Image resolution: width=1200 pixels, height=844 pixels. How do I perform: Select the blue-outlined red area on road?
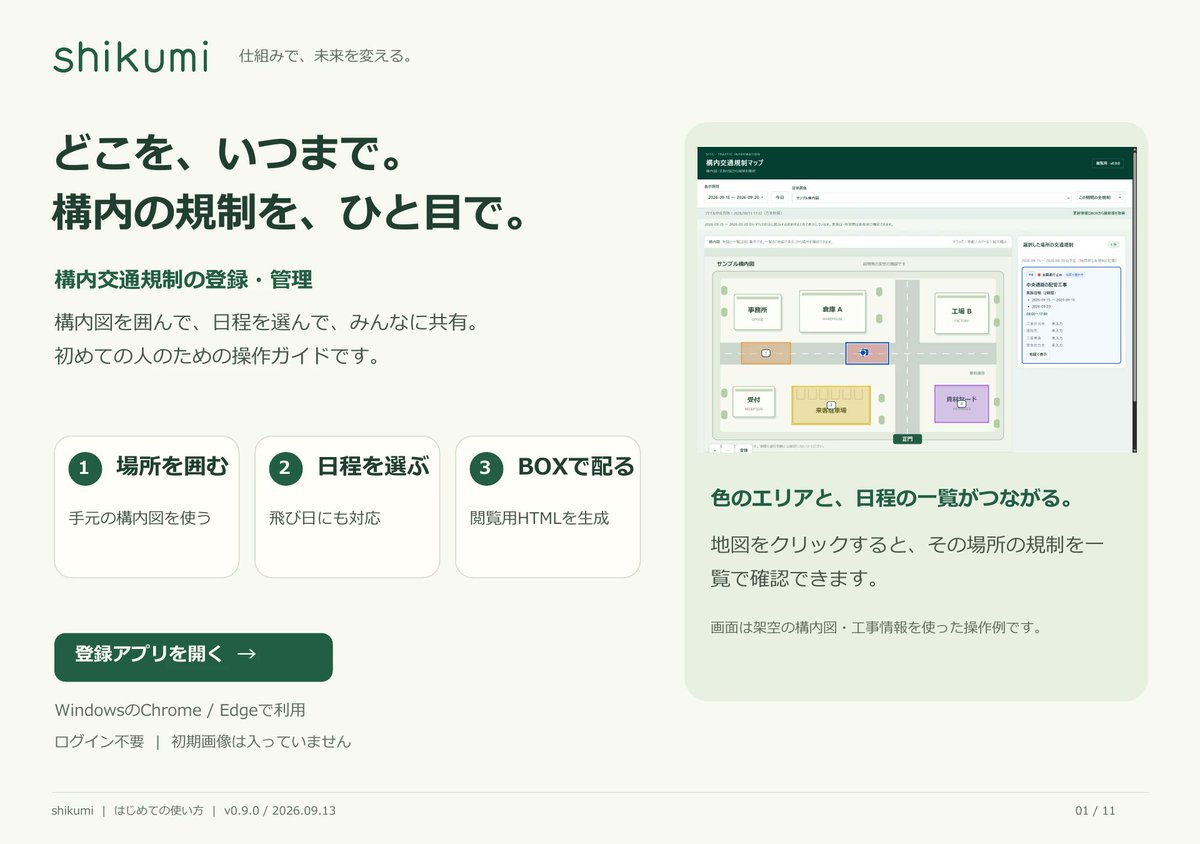(x=867, y=353)
